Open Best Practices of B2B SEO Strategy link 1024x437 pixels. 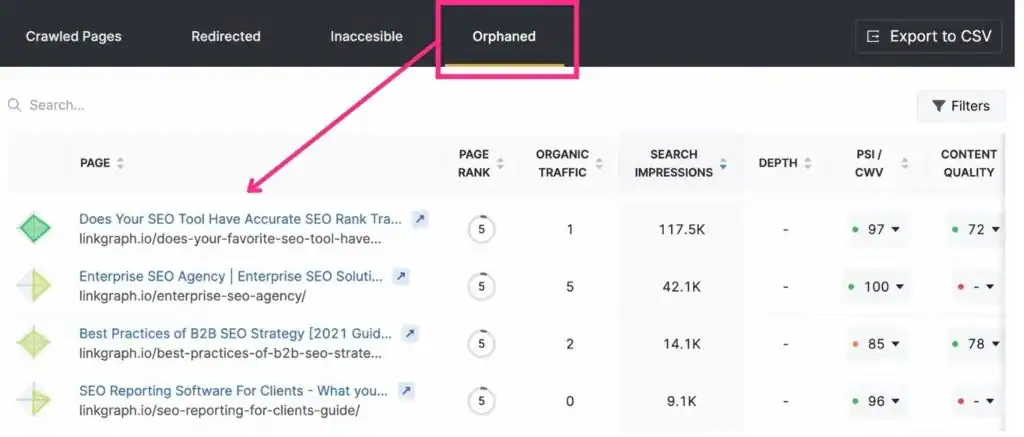[x=235, y=333]
